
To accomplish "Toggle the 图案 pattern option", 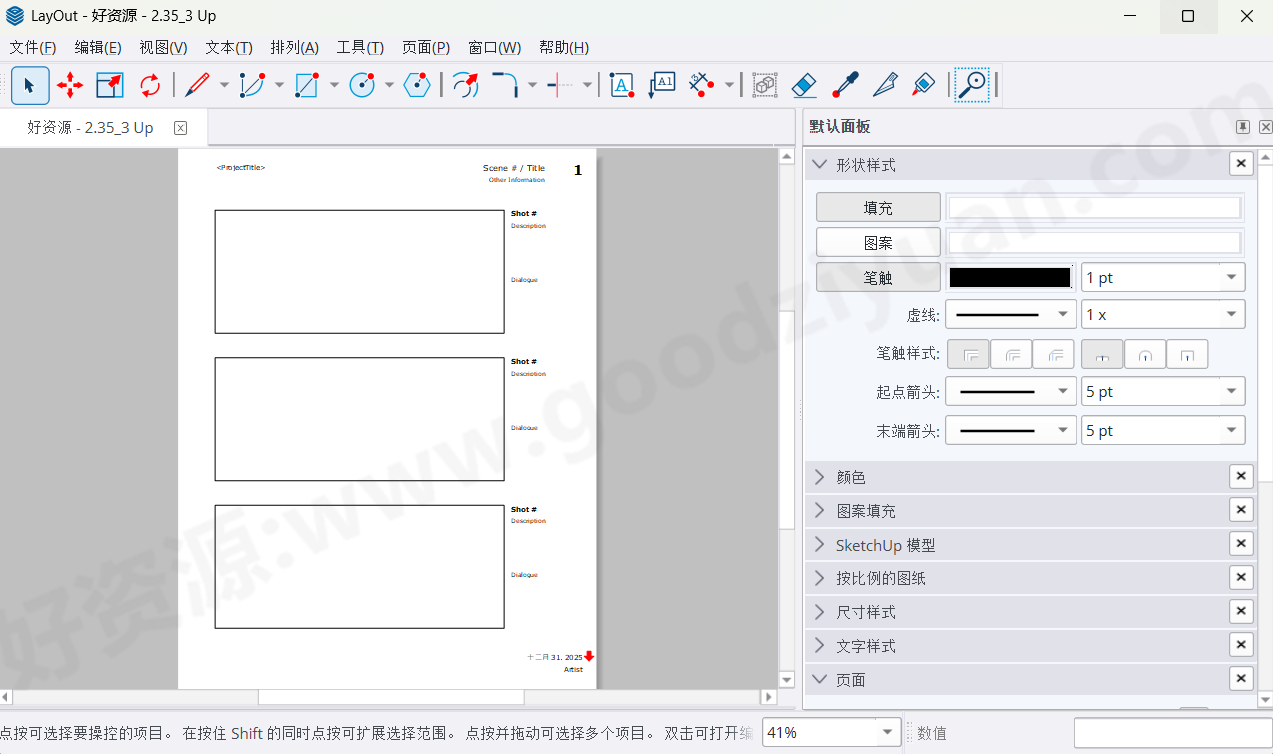I will 877,241.
